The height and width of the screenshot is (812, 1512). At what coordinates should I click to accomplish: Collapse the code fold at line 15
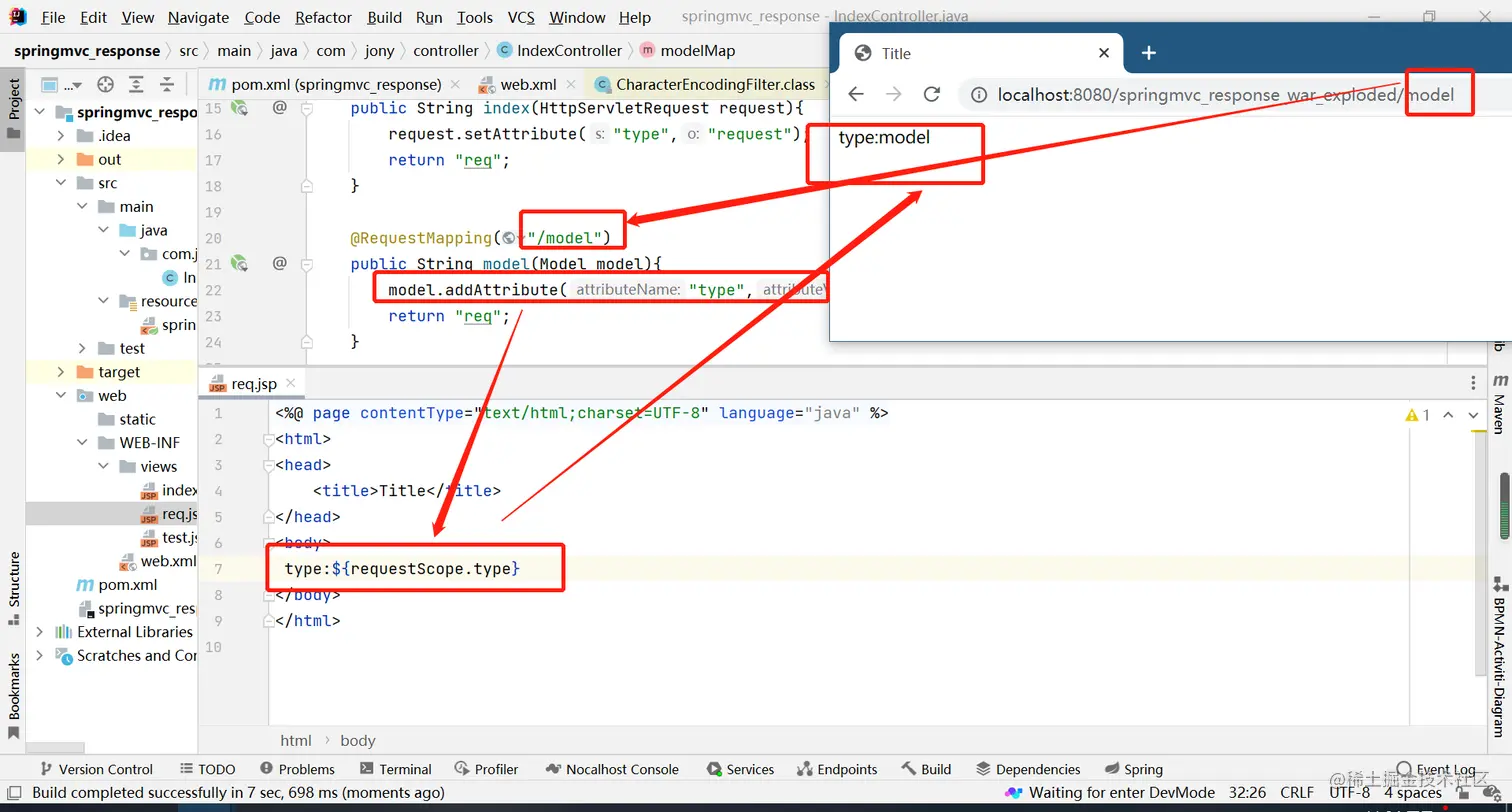(x=307, y=108)
